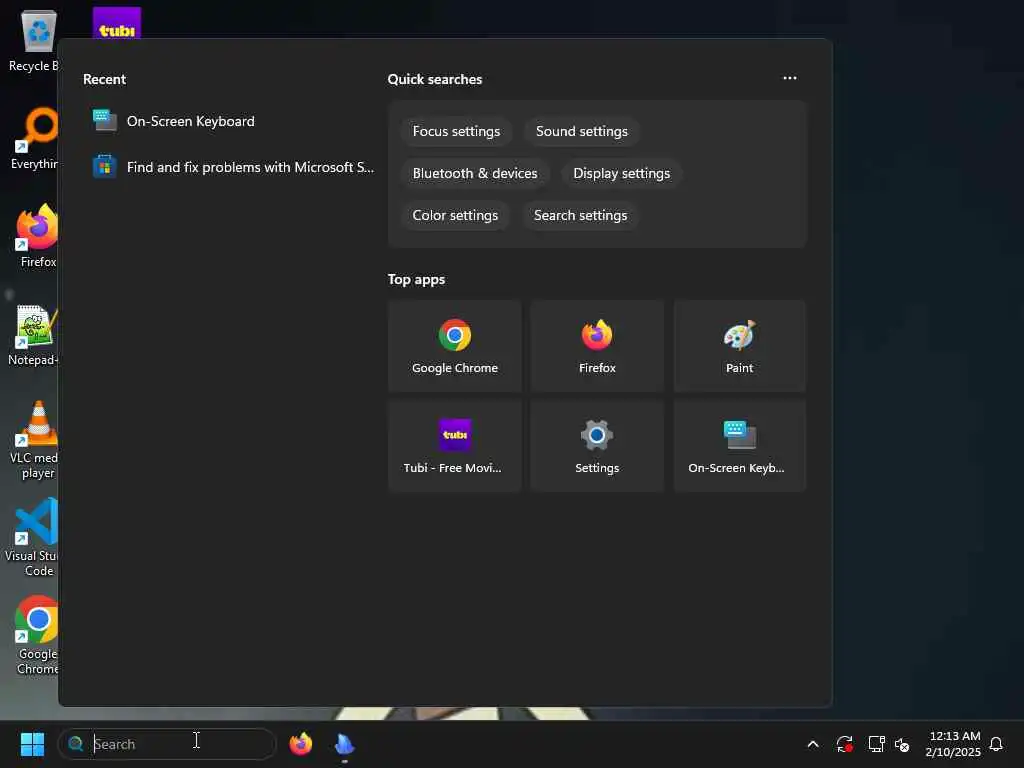
Task: Open the clock and date flyout
Action: [x=953, y=744]
